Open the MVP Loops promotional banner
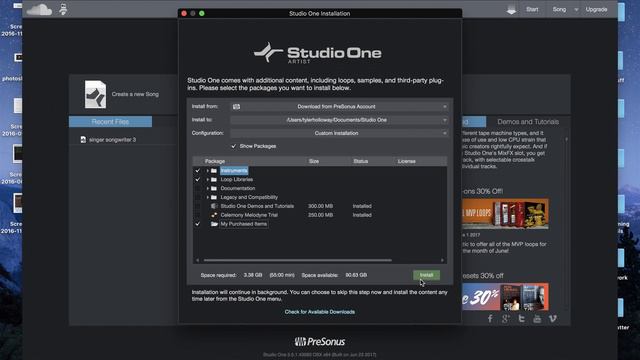 coord(505,214)
